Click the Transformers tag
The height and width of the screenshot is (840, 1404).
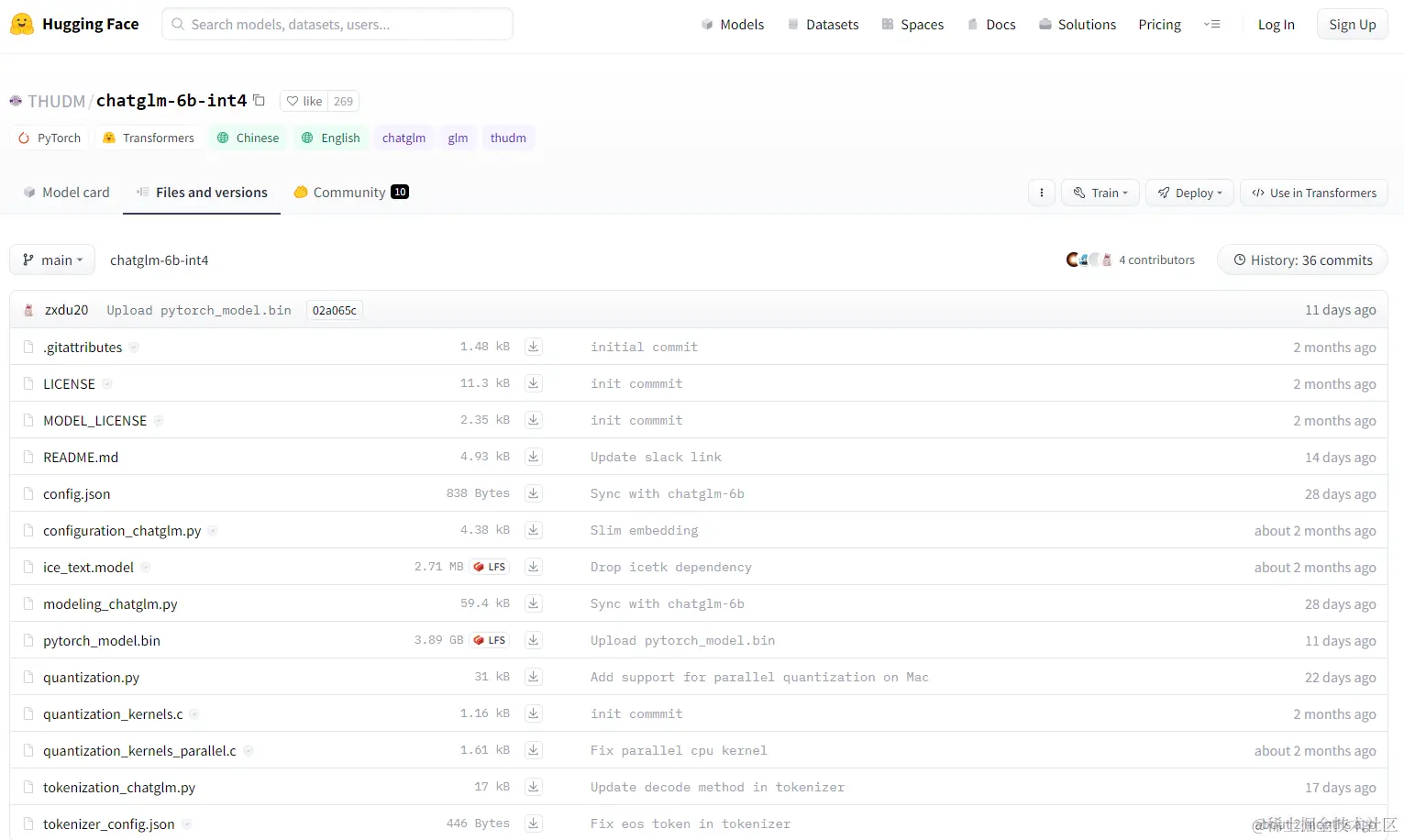[x=149, y=138]
